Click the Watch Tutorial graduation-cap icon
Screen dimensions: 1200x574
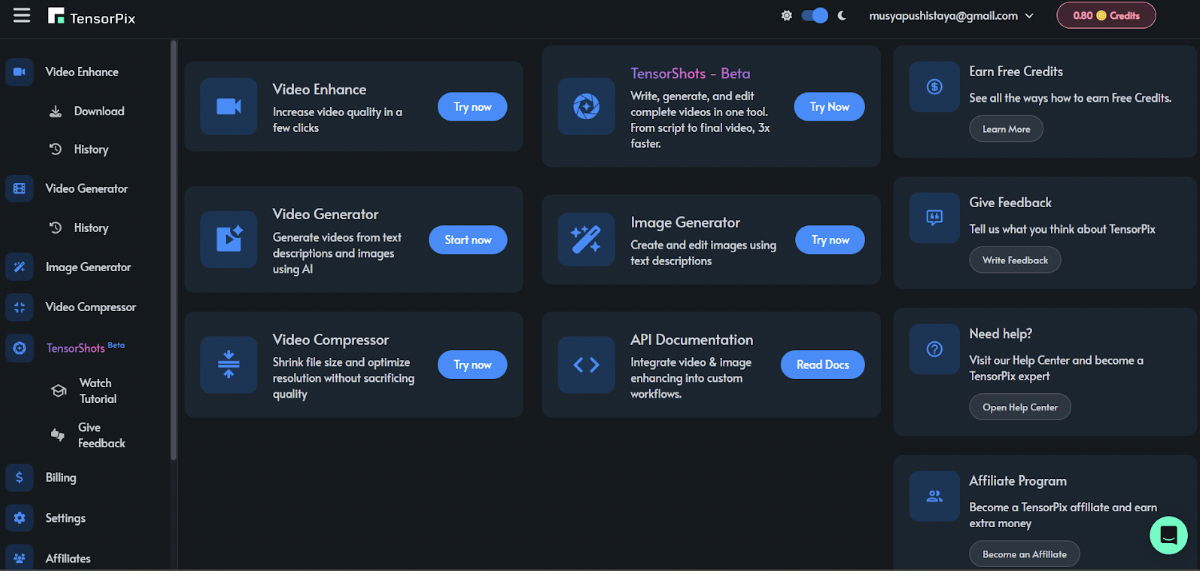pyautogui.click(x=58, y=391)
